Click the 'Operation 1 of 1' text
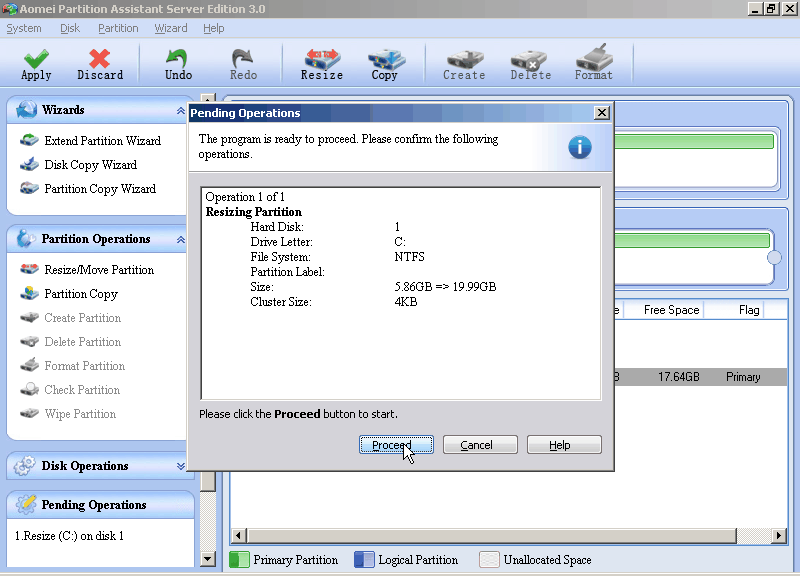Image resolution: width=800 pixels, height=576 pixels. tap(245, 197)
